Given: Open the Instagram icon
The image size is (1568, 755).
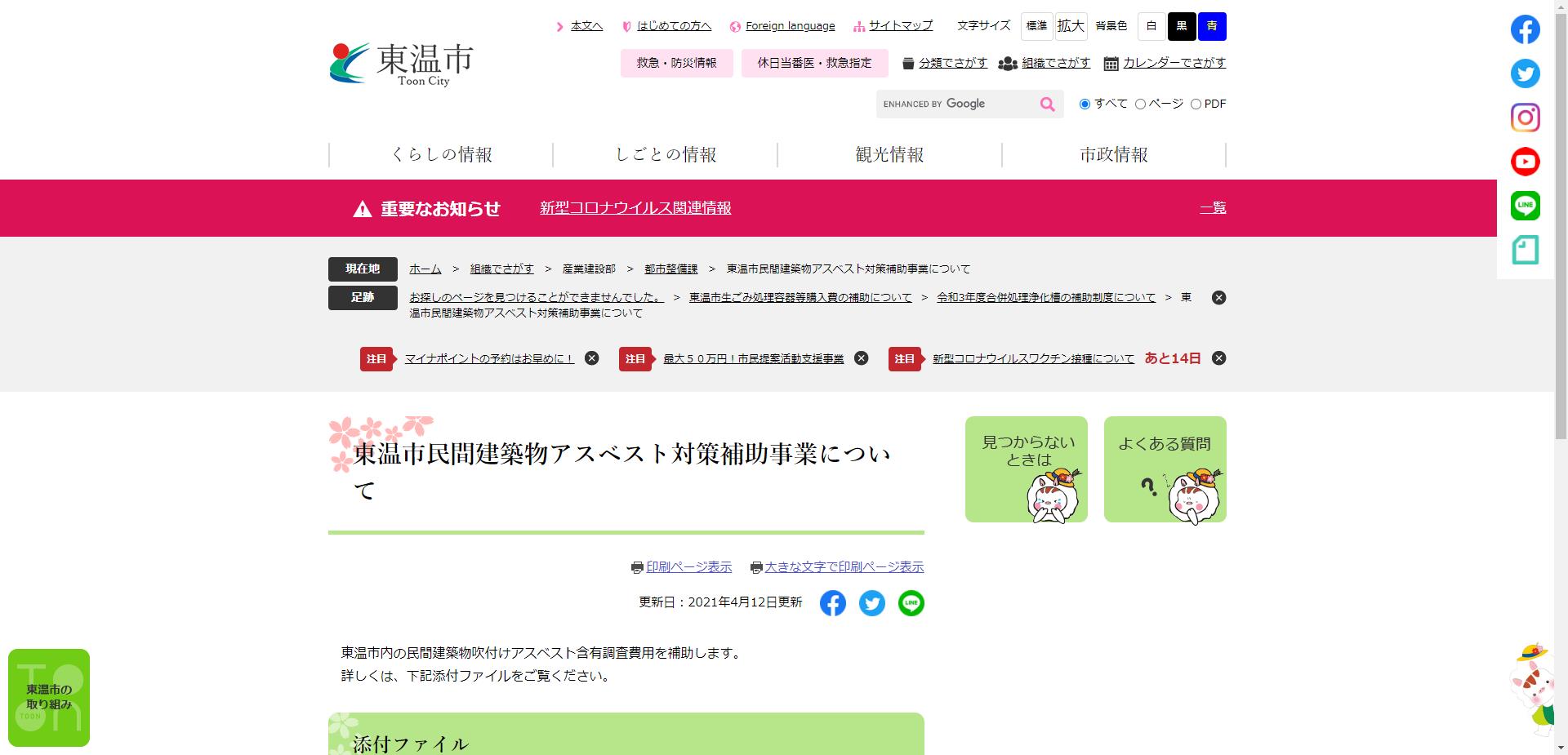Looking at the screenshot, I should (x=1524, y=118).
